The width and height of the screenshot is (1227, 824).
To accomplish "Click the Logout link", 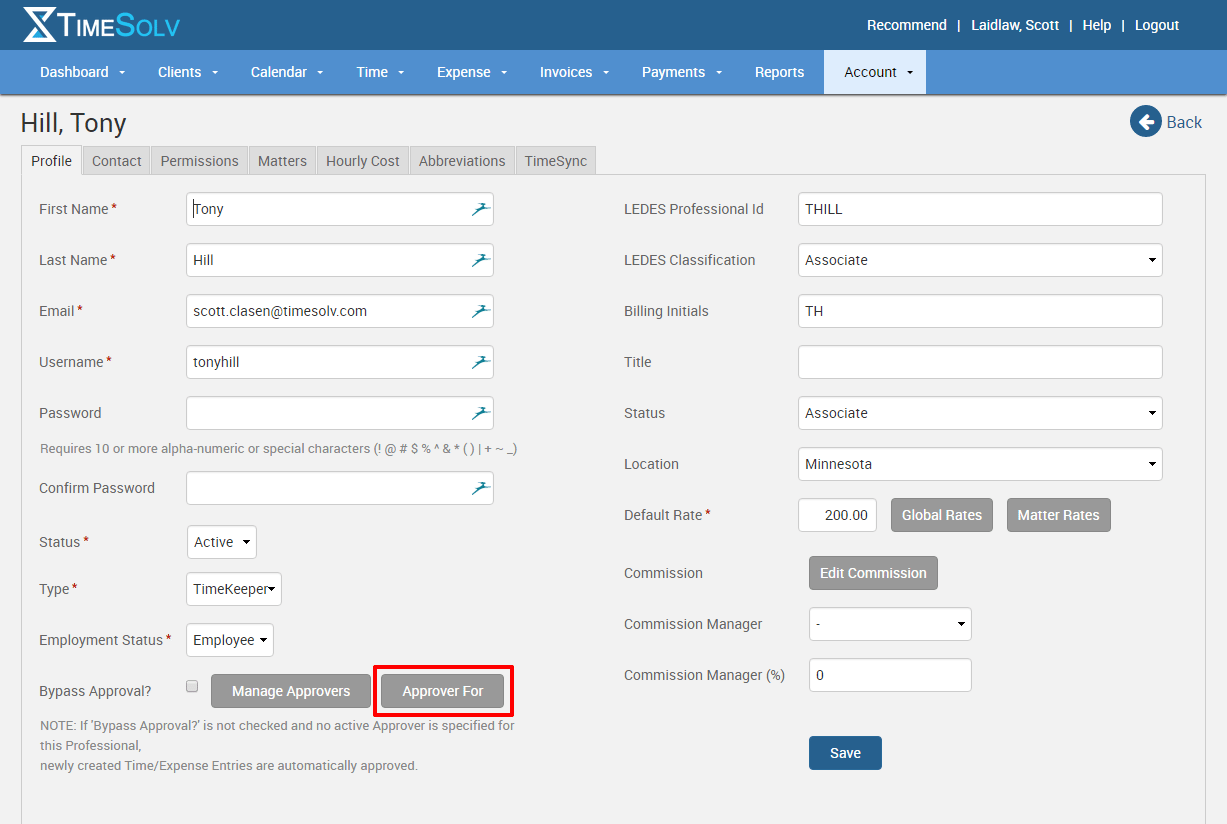I will point(1156,25).
